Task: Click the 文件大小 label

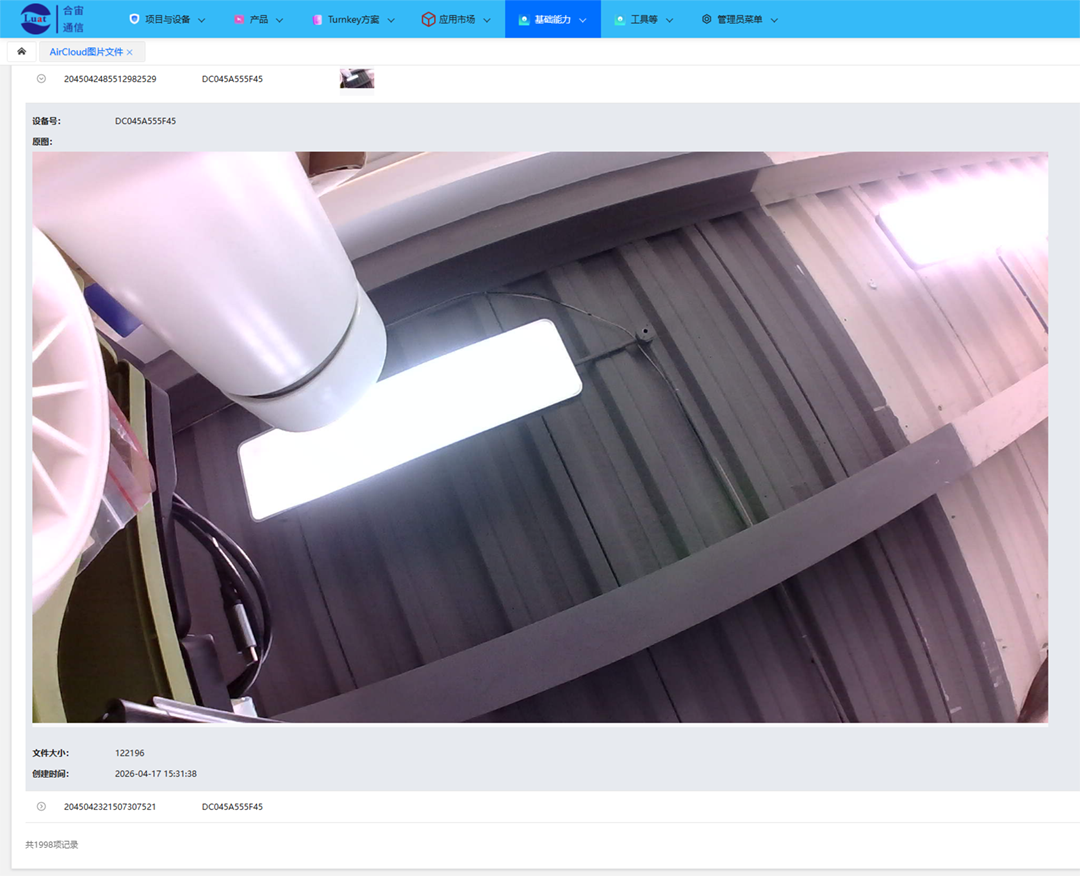Action: pos(50,753)
